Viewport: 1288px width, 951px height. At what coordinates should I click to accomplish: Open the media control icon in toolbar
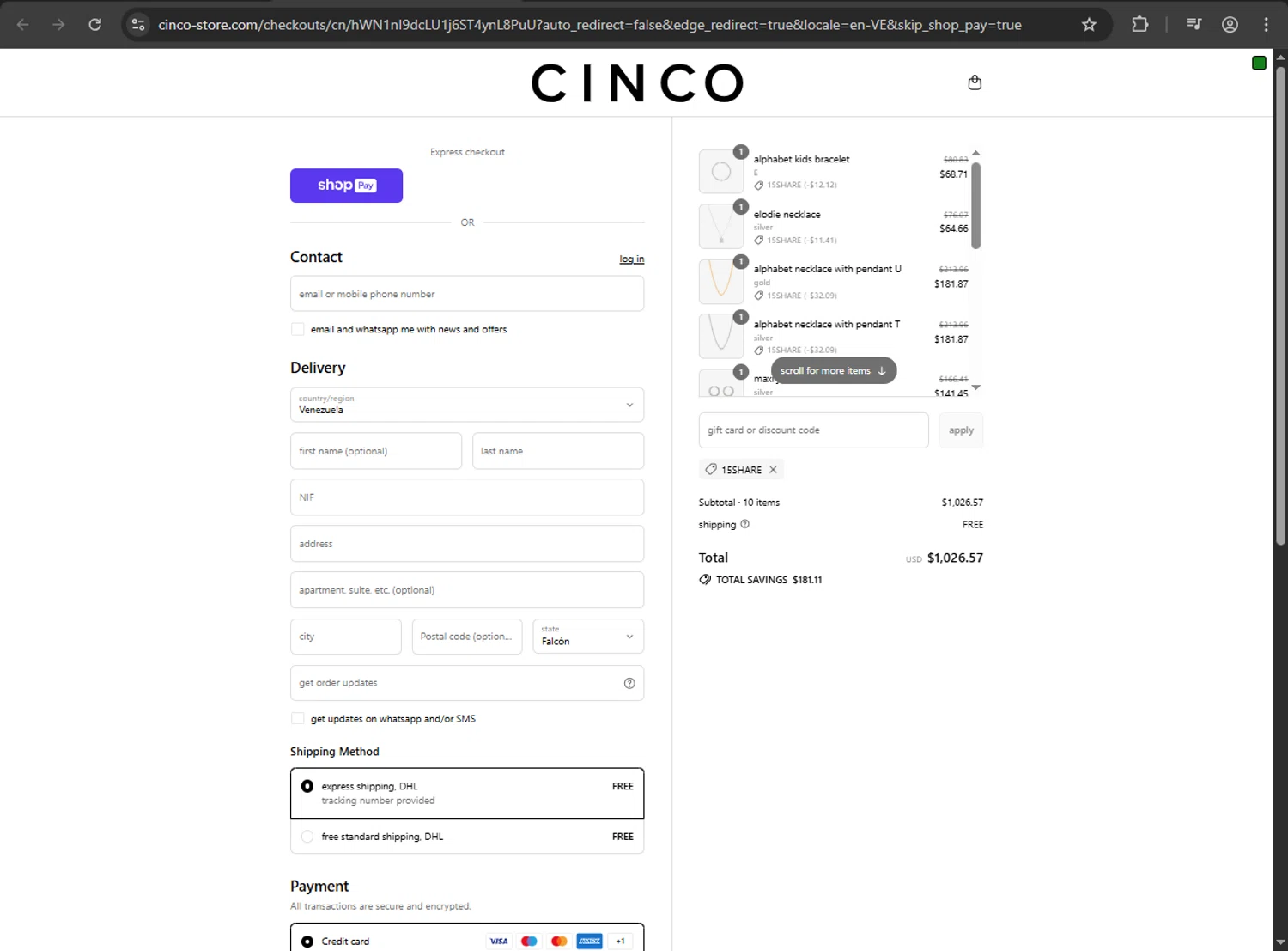(1194, 25)
